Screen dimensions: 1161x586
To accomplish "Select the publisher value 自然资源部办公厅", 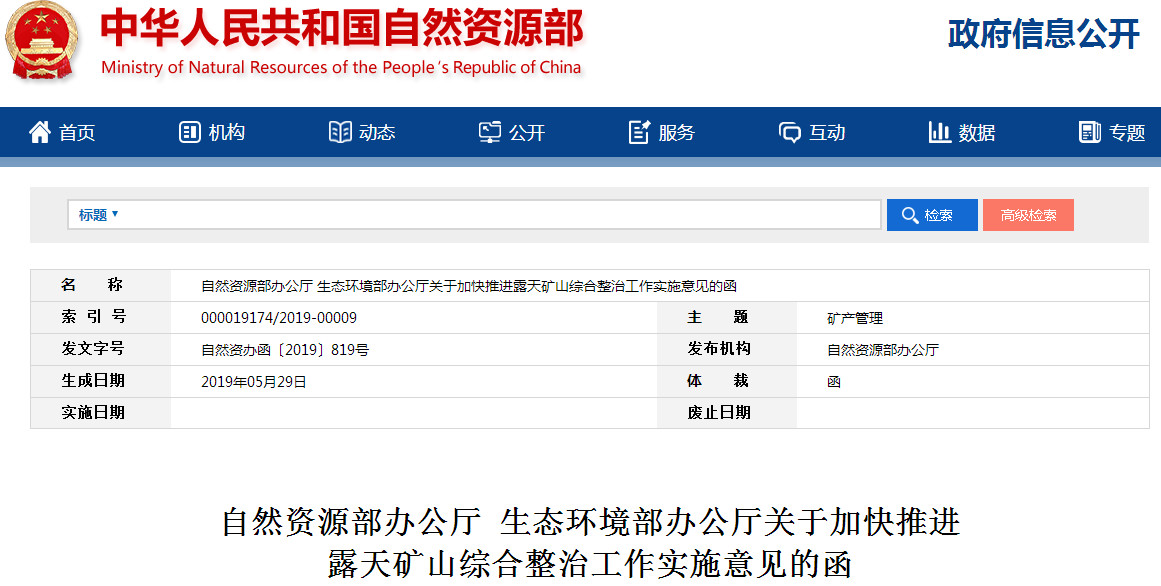I will click(x=883, y=350).
